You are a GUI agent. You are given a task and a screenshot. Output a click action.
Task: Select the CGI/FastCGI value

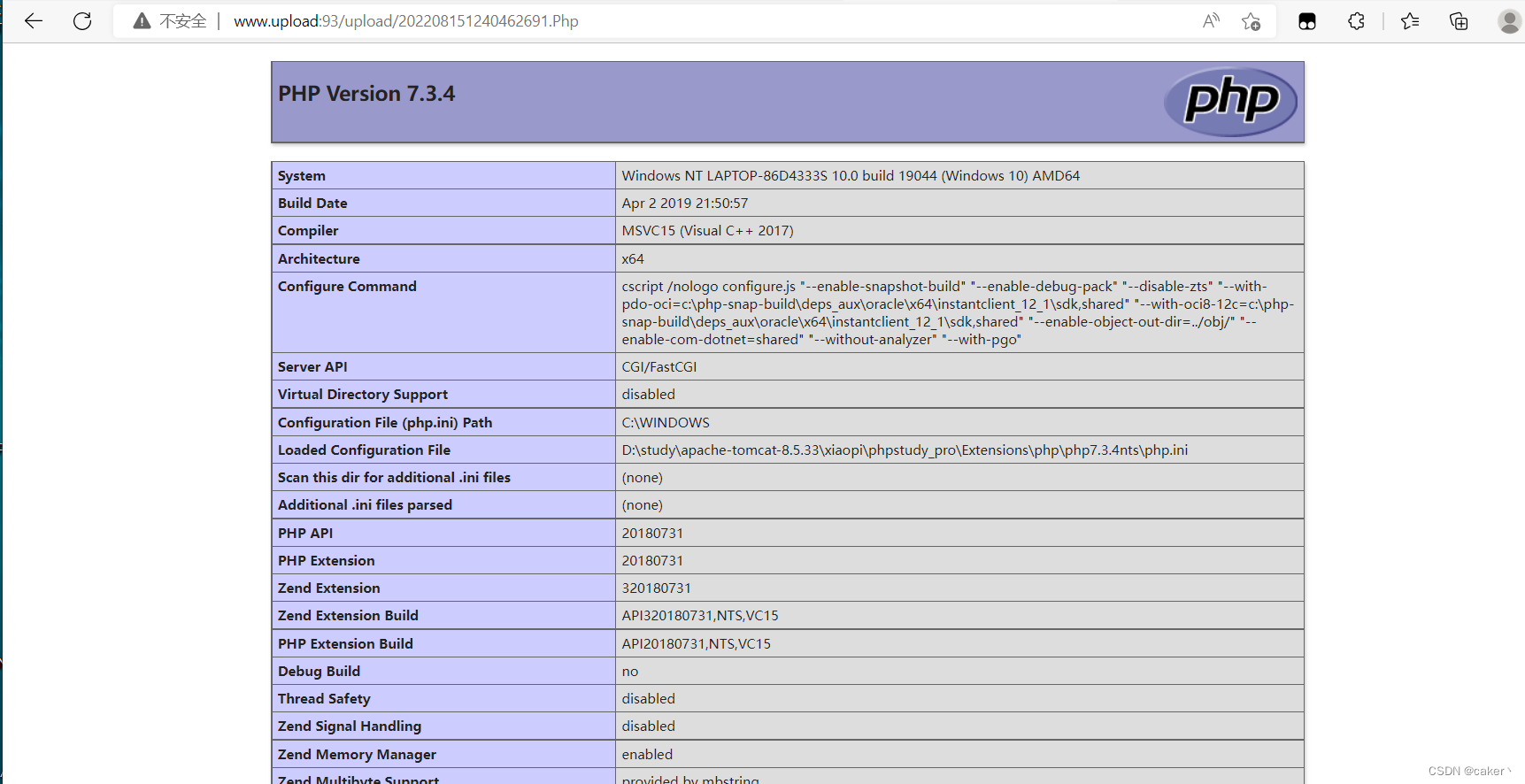(659, 367)
